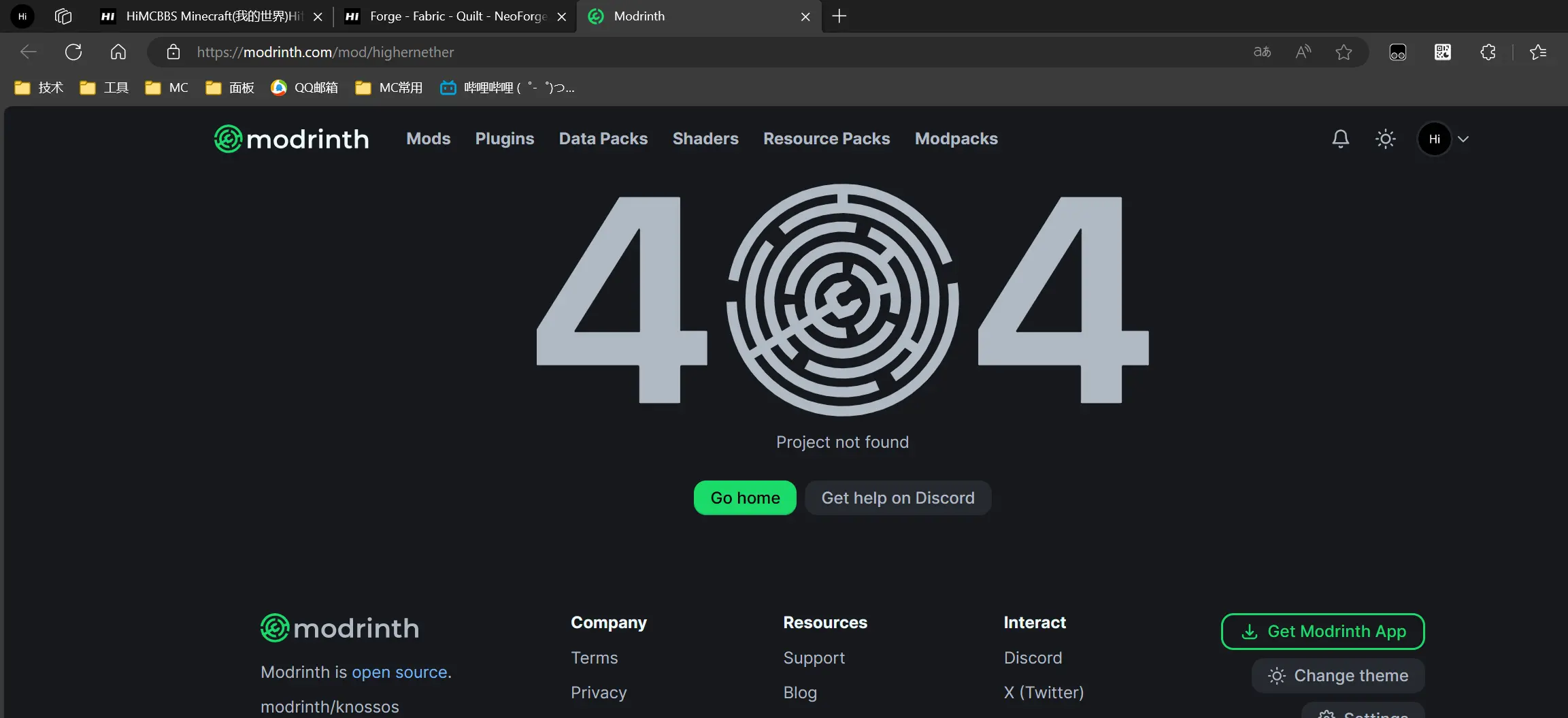The image size is (1568, 718).
Task: Click the Modrinth logo in header
Action: pyautogui.click(x=292, y=139)
